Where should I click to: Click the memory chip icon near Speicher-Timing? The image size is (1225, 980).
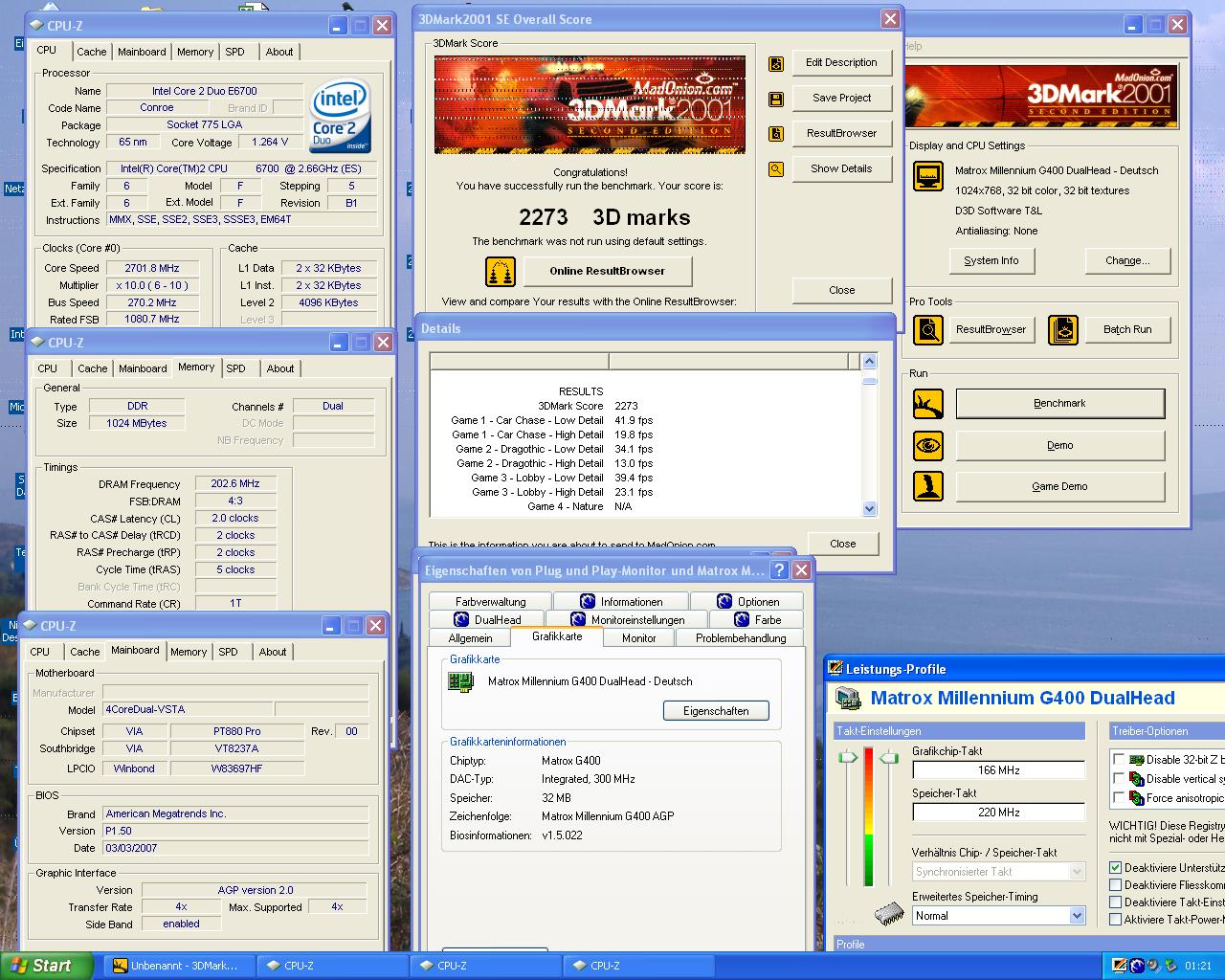click(889, 913)
